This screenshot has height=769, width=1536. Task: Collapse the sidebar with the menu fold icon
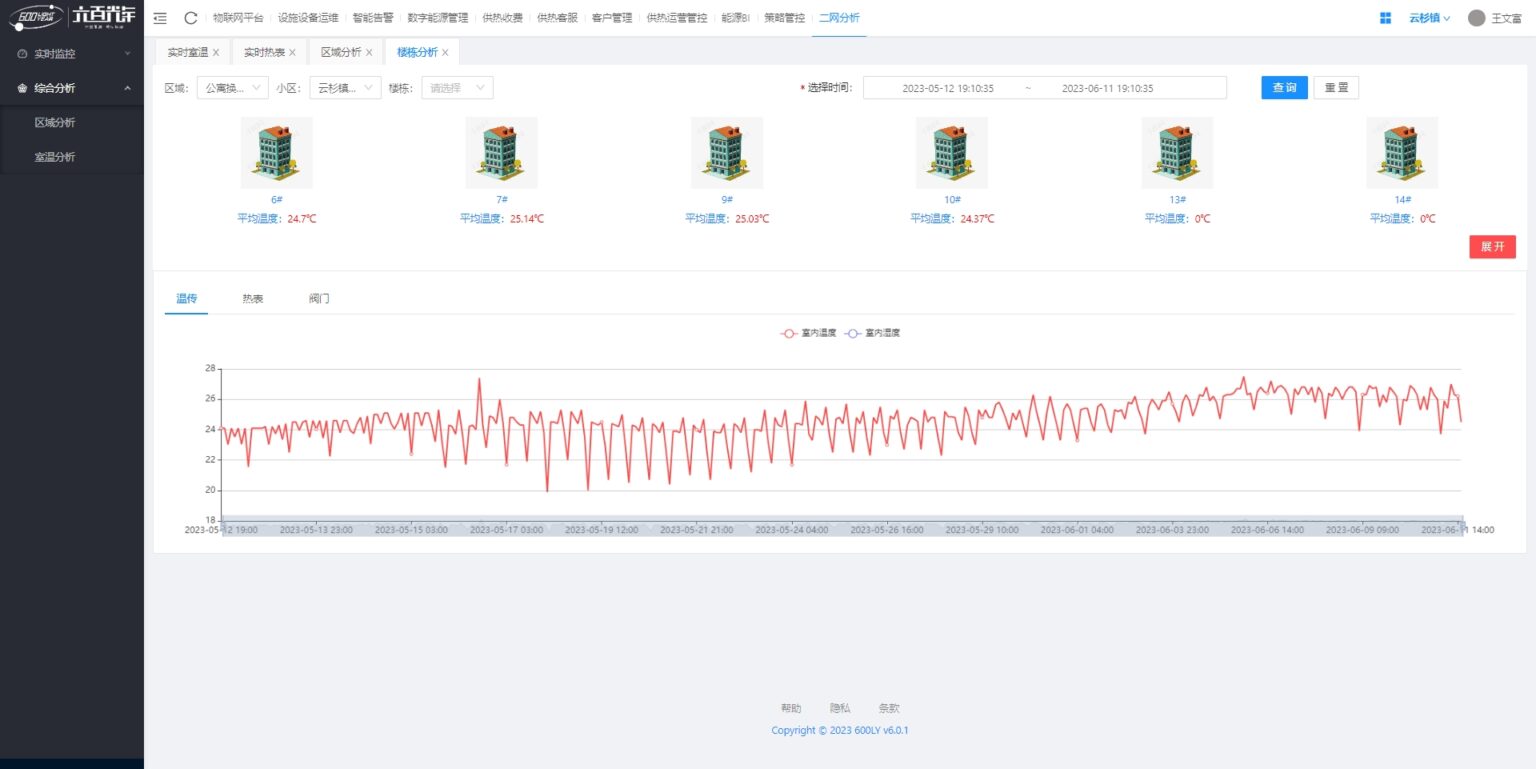point(160,18)
